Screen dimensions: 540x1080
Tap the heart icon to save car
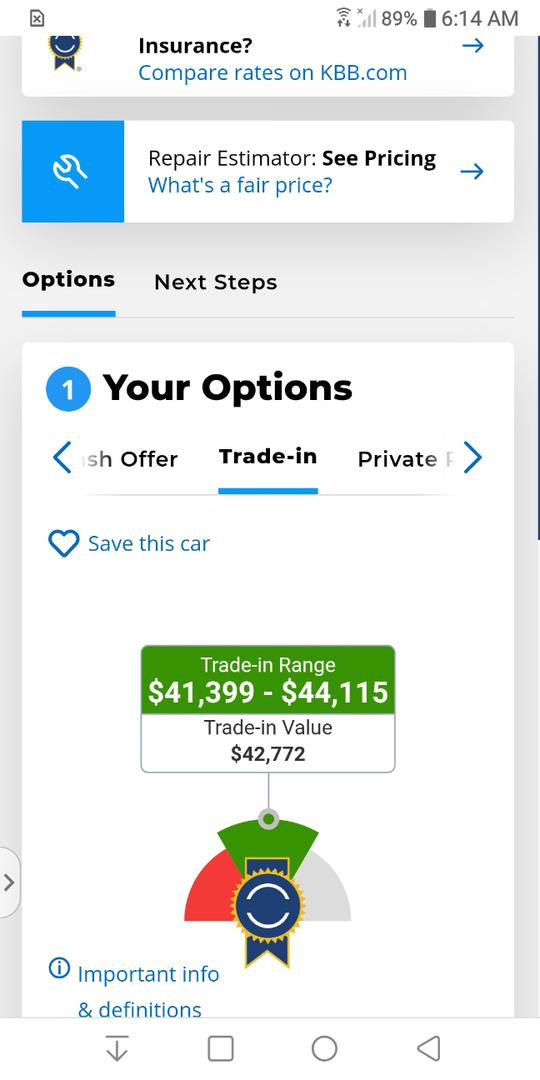tap(63, 543)
